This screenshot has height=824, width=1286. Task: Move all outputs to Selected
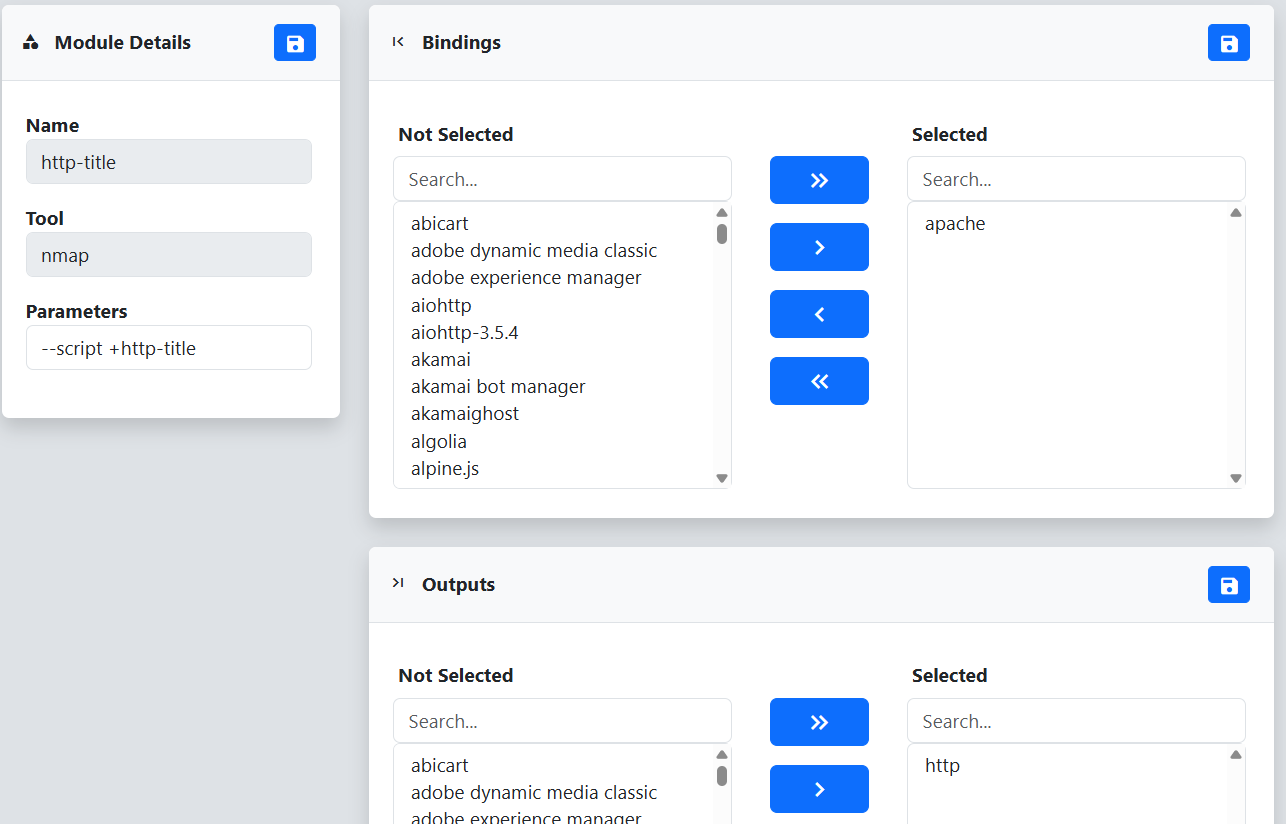(x=819, y=722)
